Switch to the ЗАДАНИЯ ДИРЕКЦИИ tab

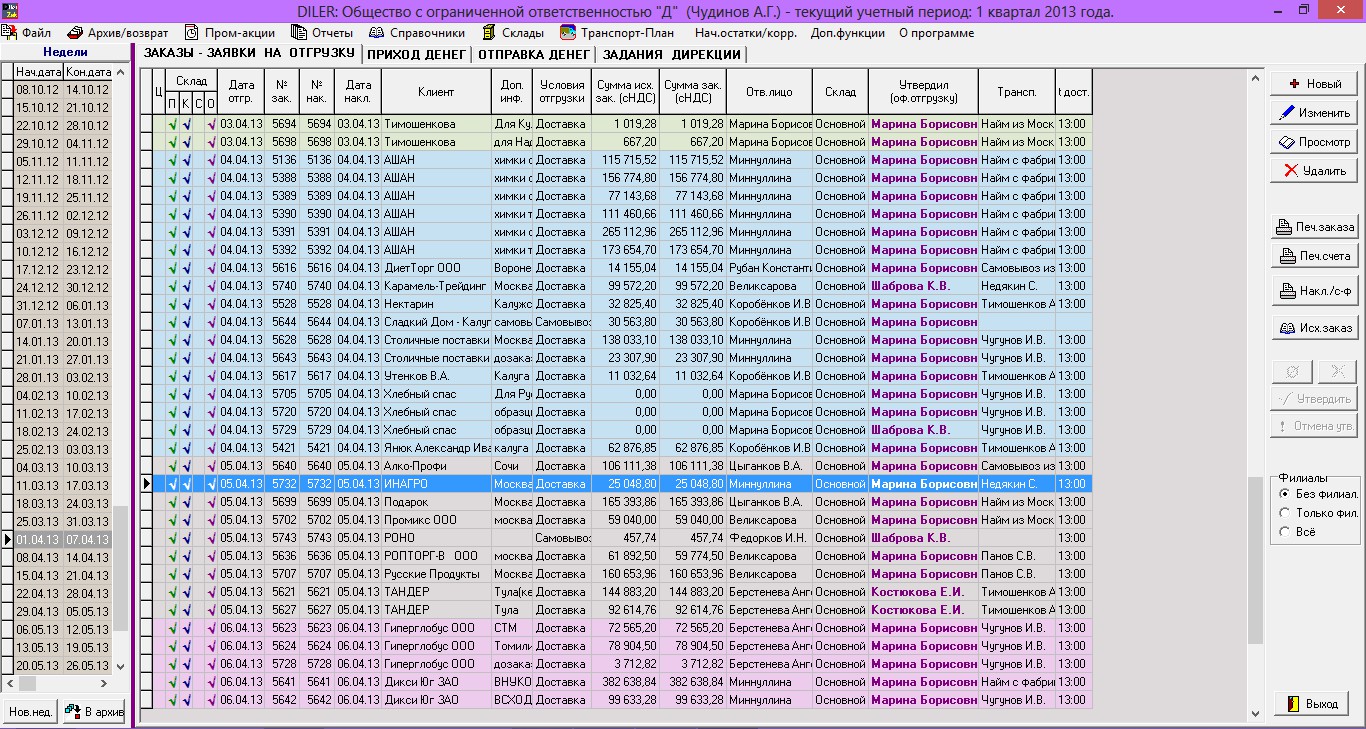click(x=671, y=54)
